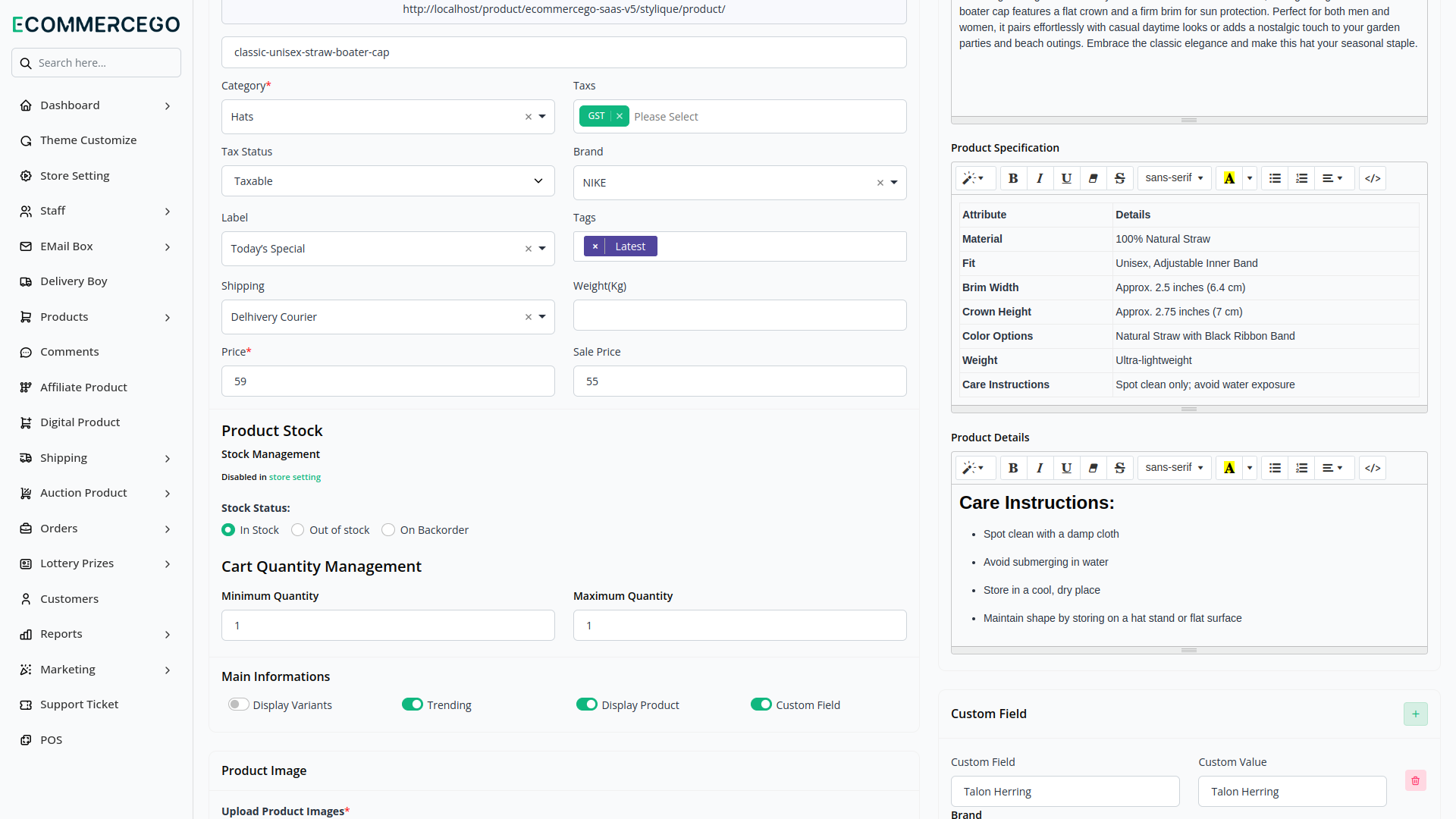
Task: Open Customers in the sidebar
Action: 69,599
